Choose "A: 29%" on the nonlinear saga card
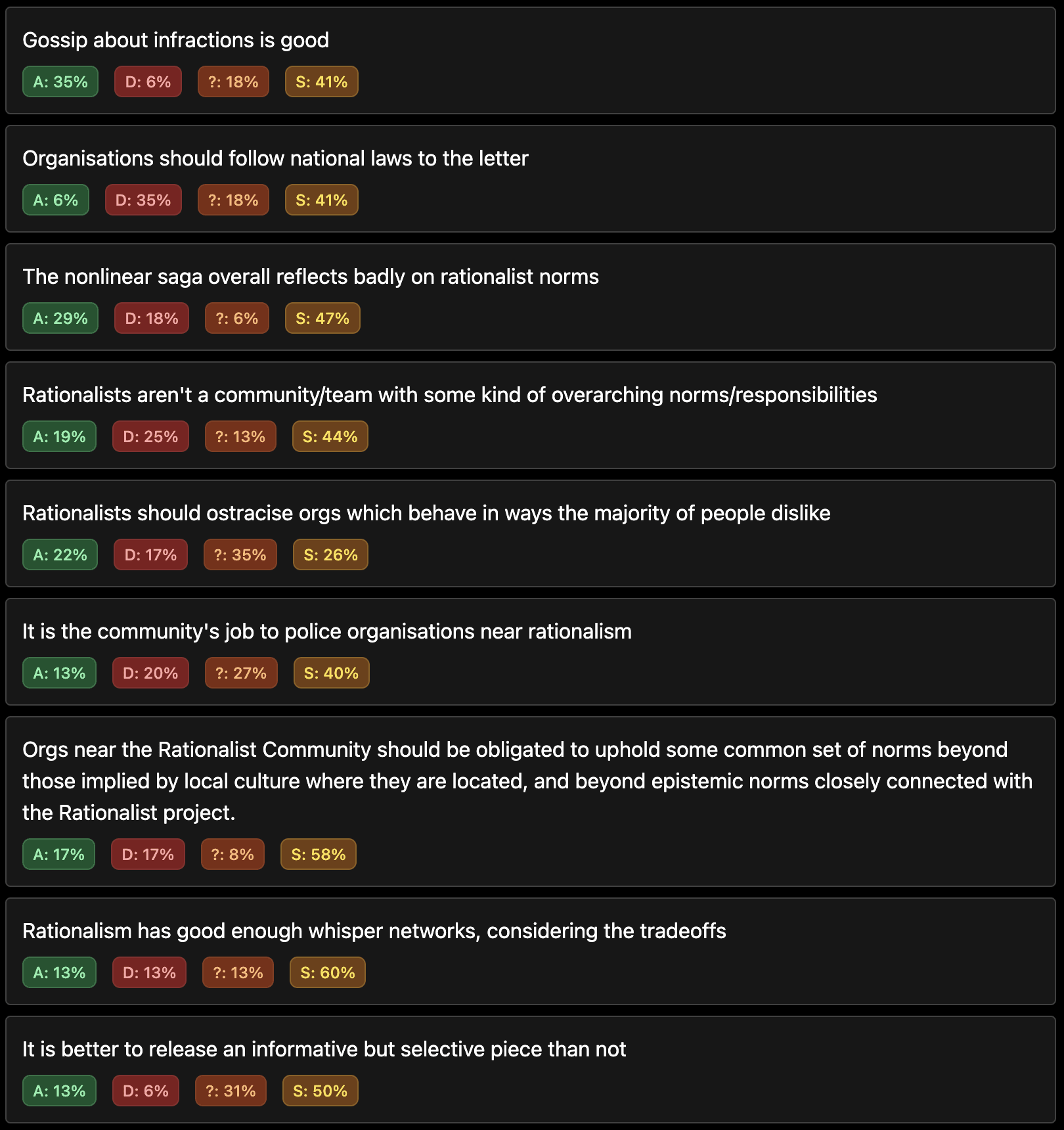 click(60, 319)
